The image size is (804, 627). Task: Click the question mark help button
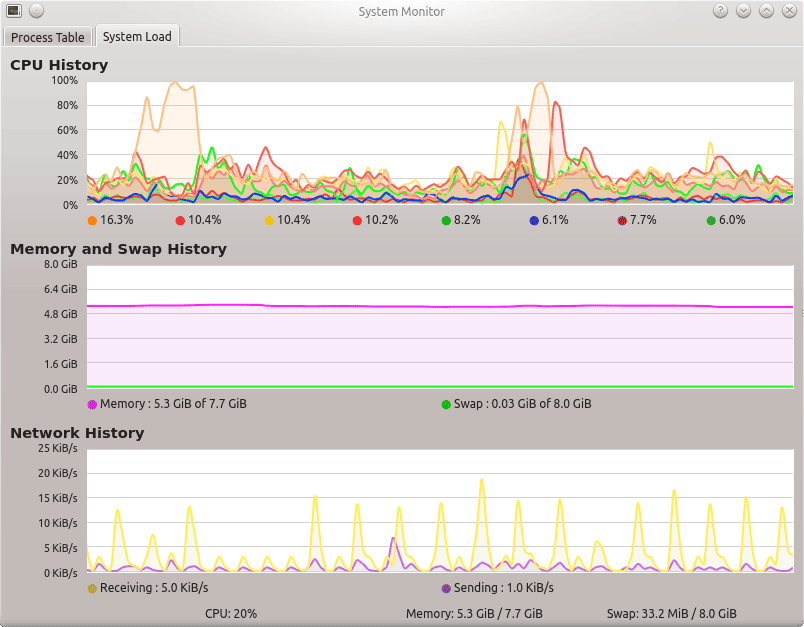click(720, 11)
